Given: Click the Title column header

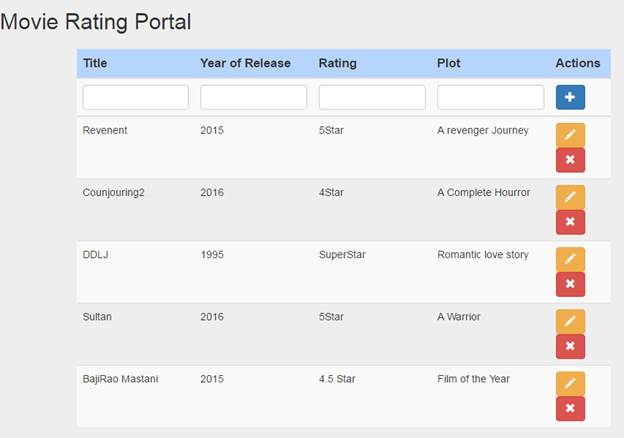Looking at the screenshot, I should pos(95,63).
